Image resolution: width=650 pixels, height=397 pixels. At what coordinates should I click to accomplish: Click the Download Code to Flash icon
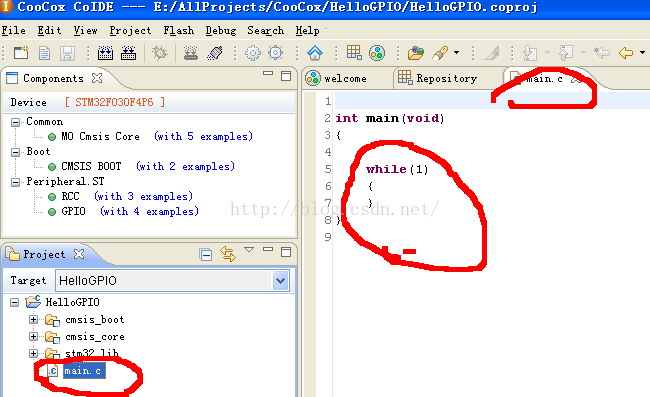[191, 53]
